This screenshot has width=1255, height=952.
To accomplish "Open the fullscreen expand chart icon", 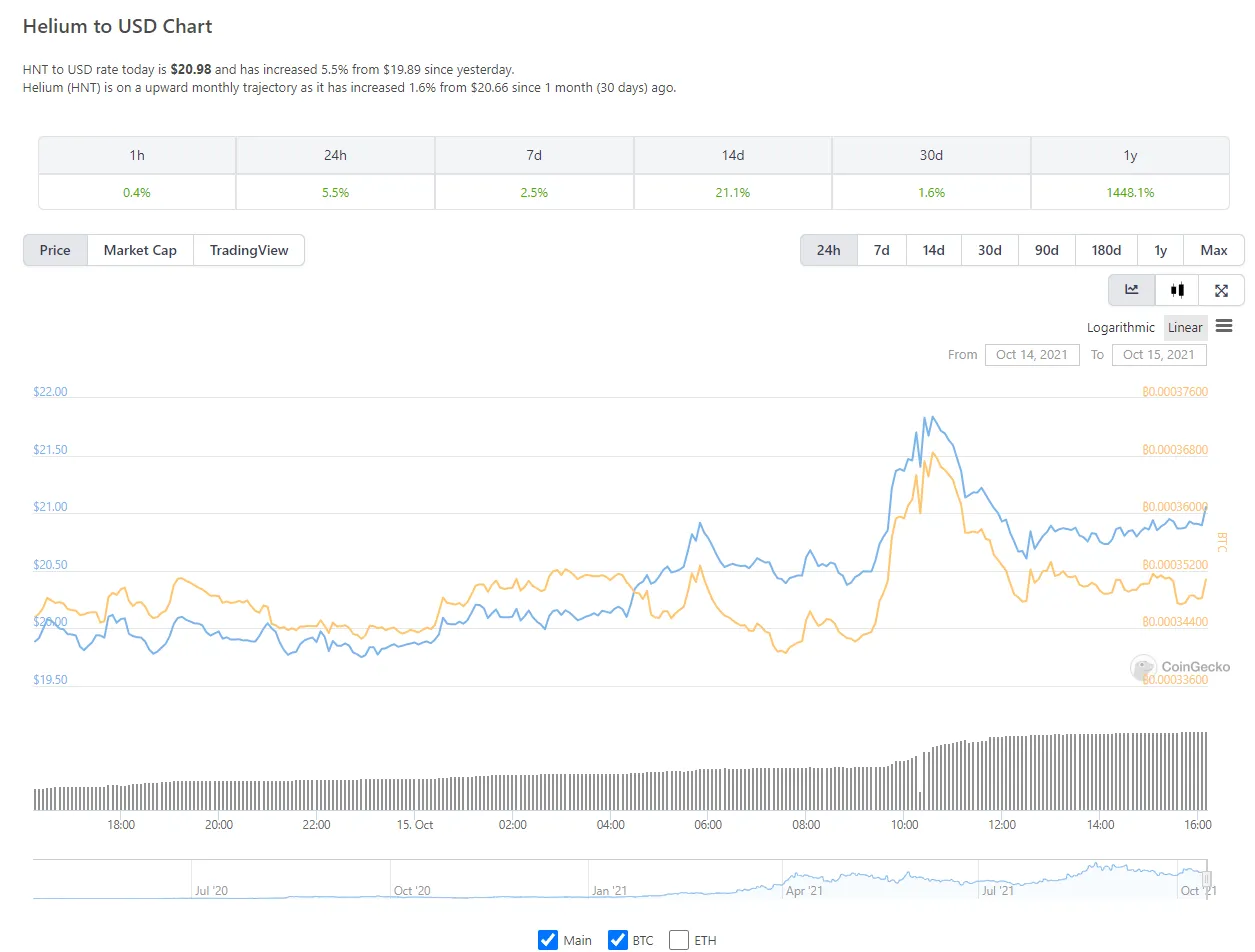I will tap(1221, 290).
